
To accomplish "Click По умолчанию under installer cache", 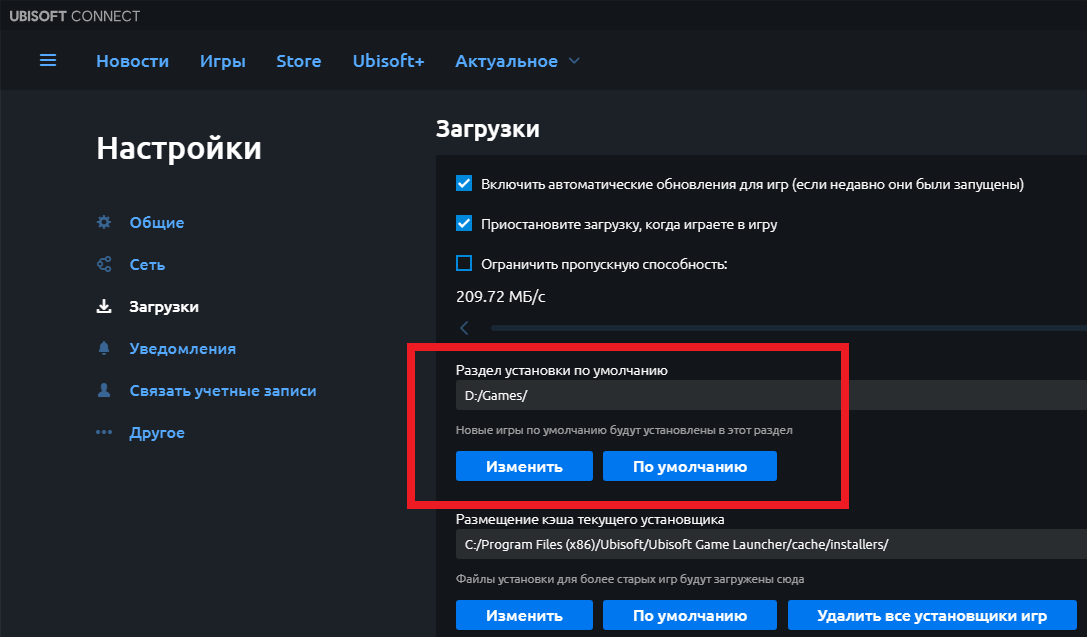I will pos(690,615).
